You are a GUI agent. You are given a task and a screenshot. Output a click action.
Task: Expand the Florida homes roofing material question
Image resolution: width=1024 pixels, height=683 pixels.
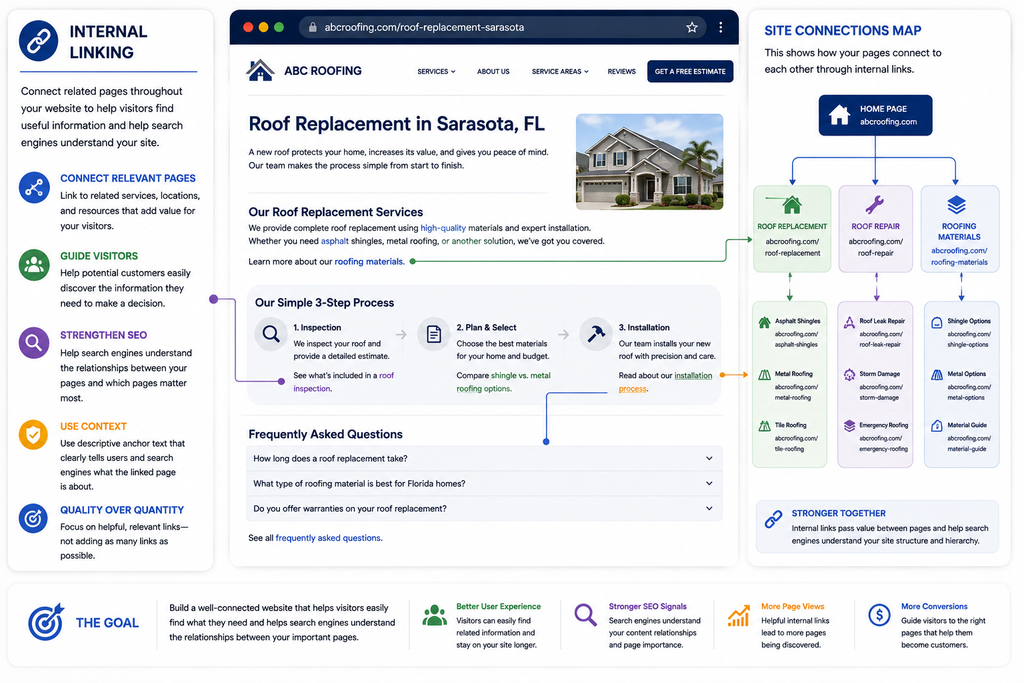click(484, 484)
